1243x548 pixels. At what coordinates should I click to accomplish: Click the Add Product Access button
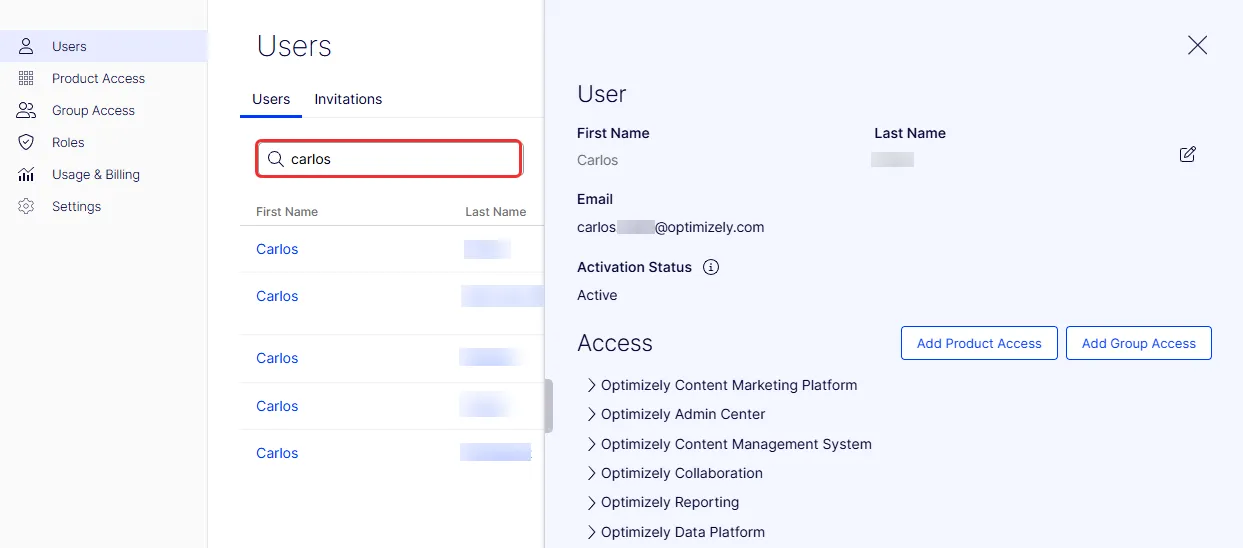979,343
